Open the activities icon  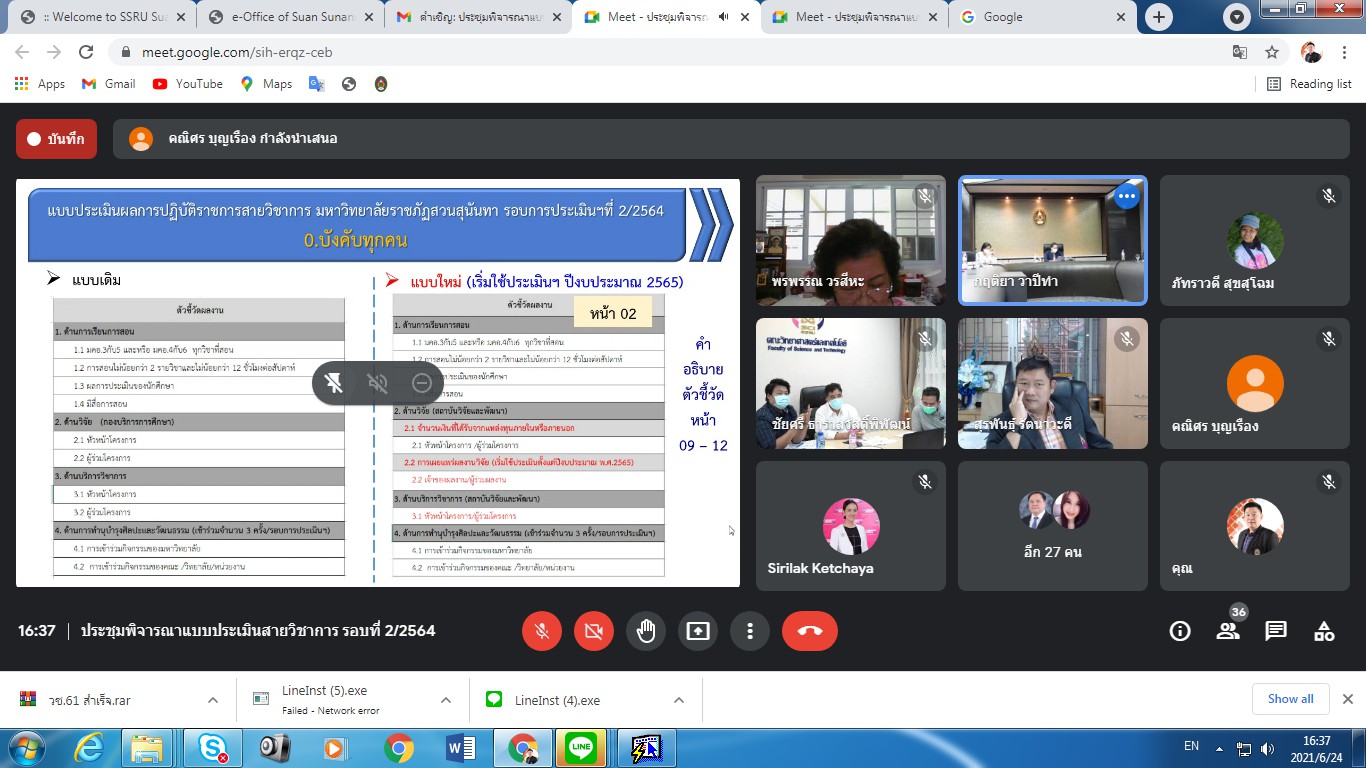pyautogui.click(x=1324, y=631)
